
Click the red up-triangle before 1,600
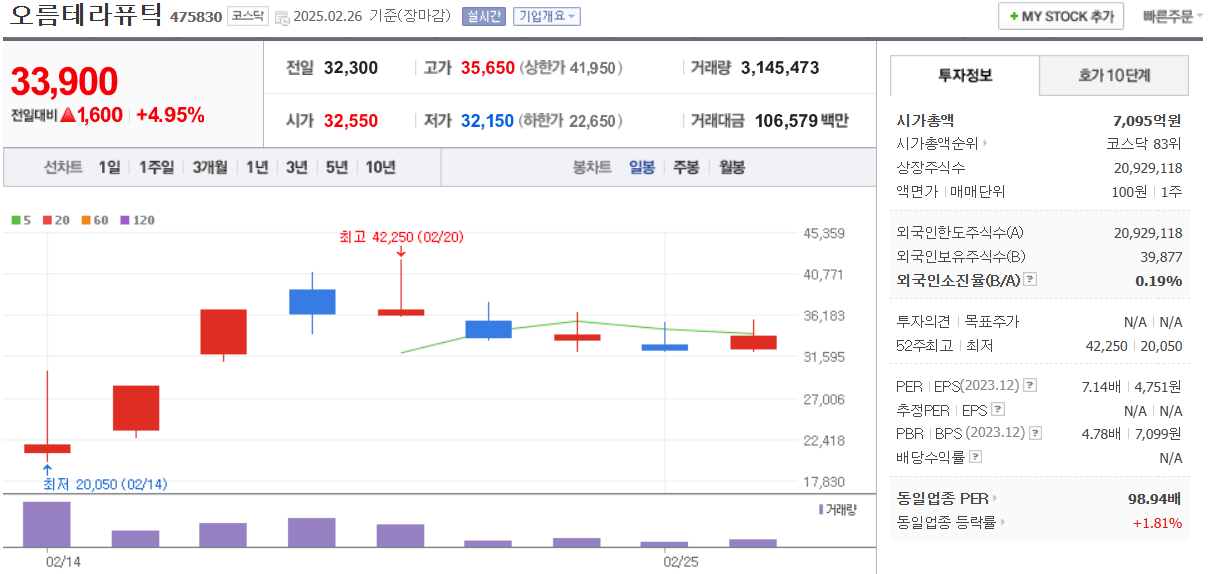click(68, 115)
